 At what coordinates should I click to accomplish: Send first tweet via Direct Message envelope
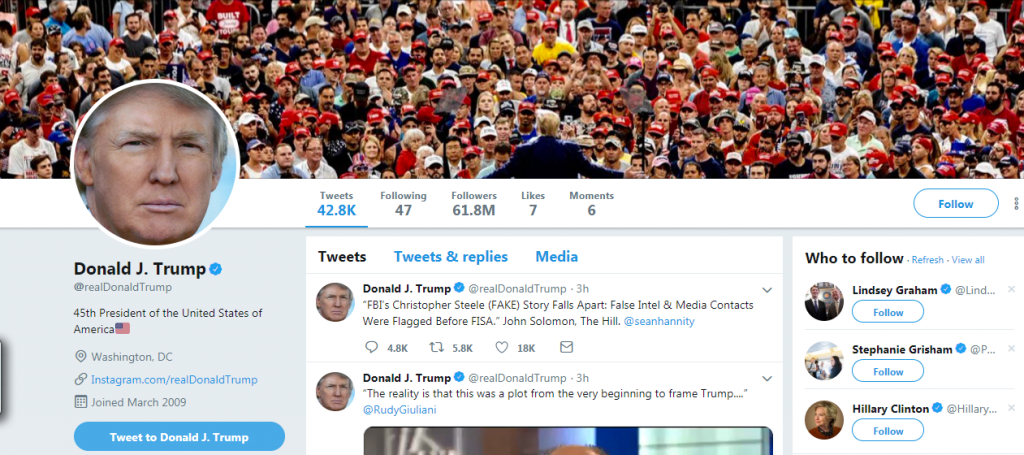pyautogui.click(x=566, y=347)
